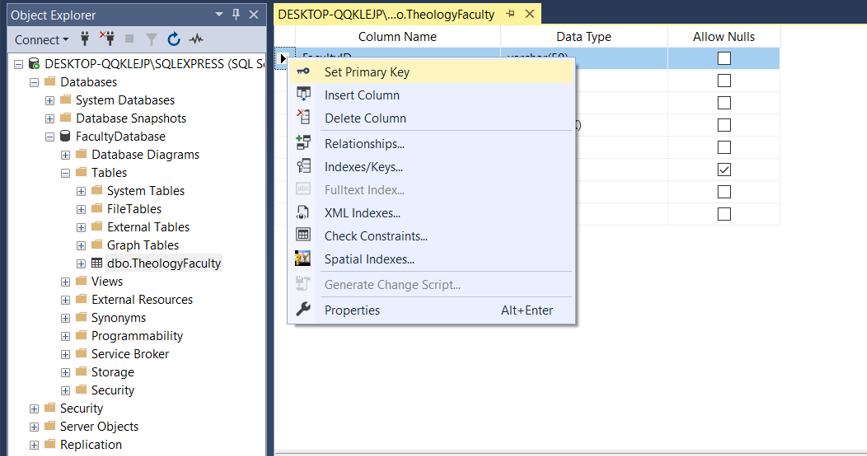
Task: Refresh the Object Explorer tree
Action: 174,39
